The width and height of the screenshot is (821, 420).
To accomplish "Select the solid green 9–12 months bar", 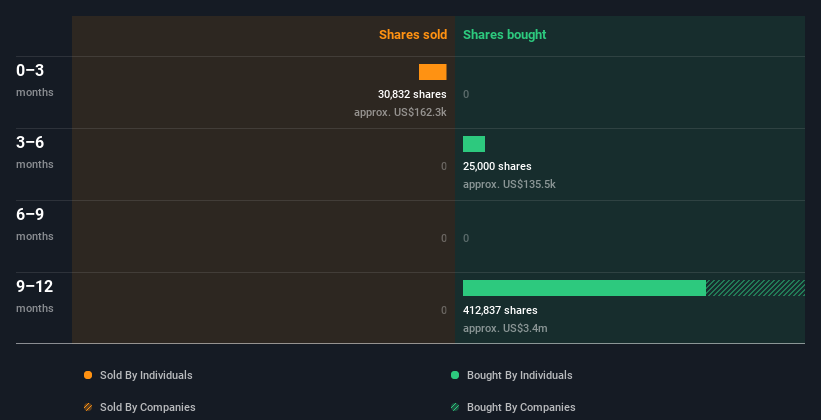I will pyautogui.click(x=584, y=288).
